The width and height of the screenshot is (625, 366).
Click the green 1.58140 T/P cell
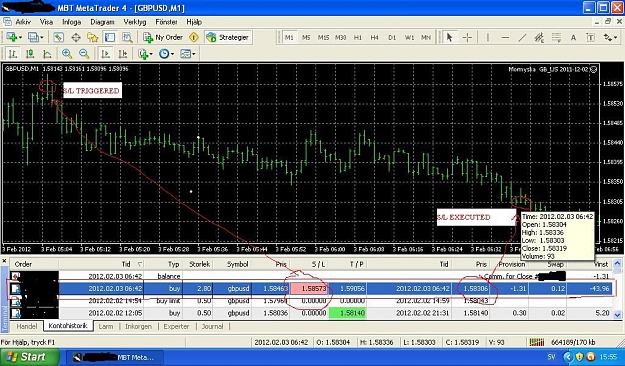[x=348, y=313]
